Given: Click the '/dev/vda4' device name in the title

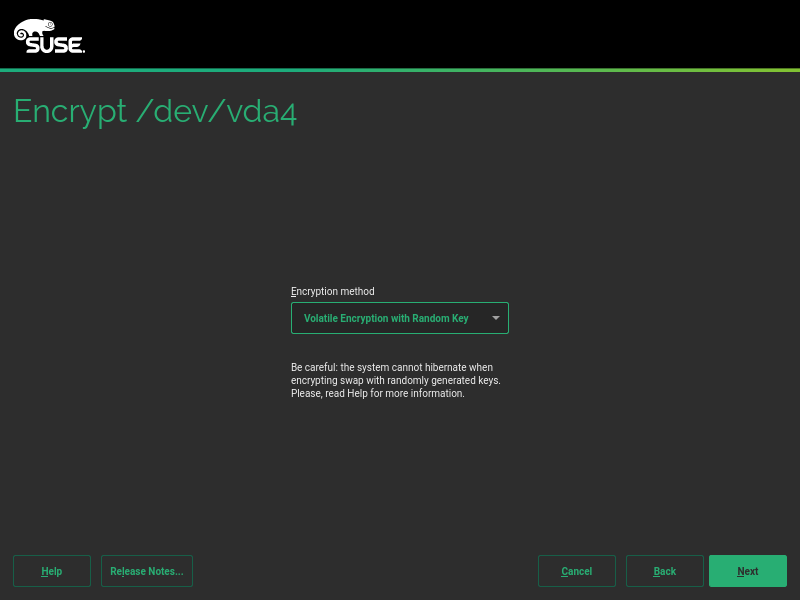Looking at the screenshot, I should point(216,111).
